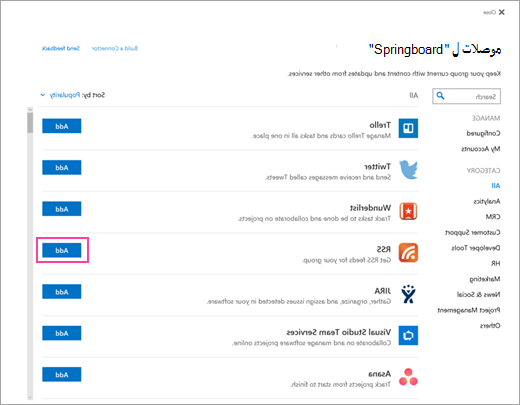Screen dimensions: 520x405
Task: Click the Springboard connectors heading
Action: point(435,50)
